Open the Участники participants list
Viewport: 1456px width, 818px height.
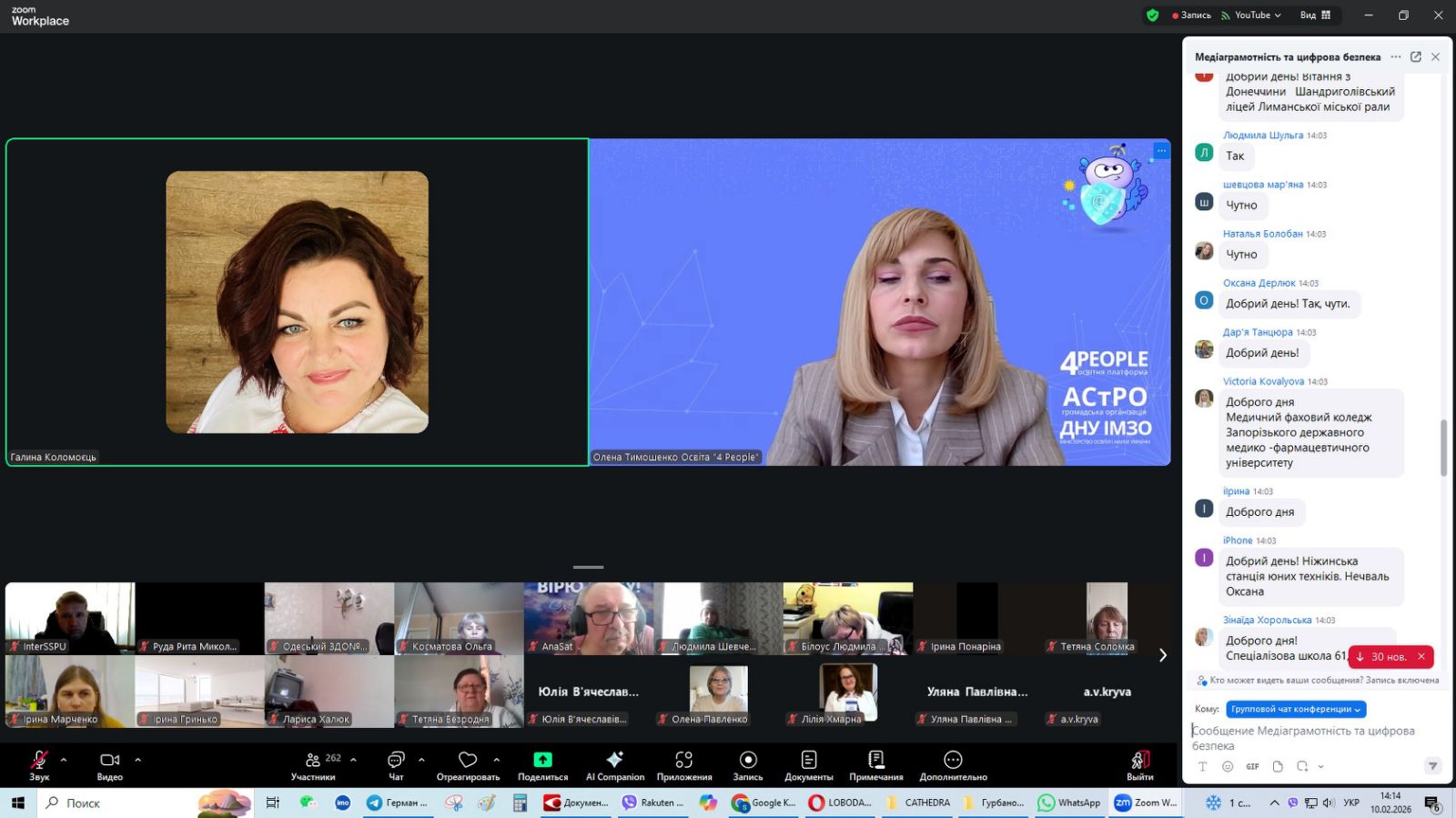314,764
